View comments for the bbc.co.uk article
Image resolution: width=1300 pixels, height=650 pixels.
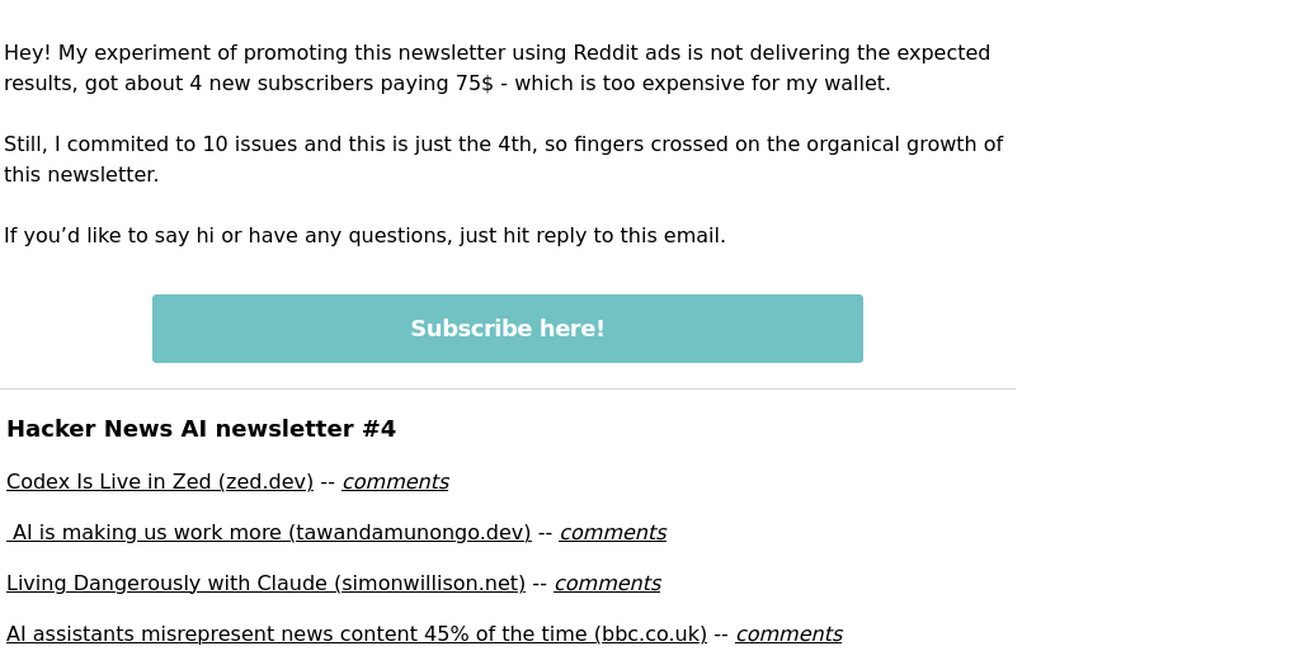pyautogui.click(x=788, y=635)
